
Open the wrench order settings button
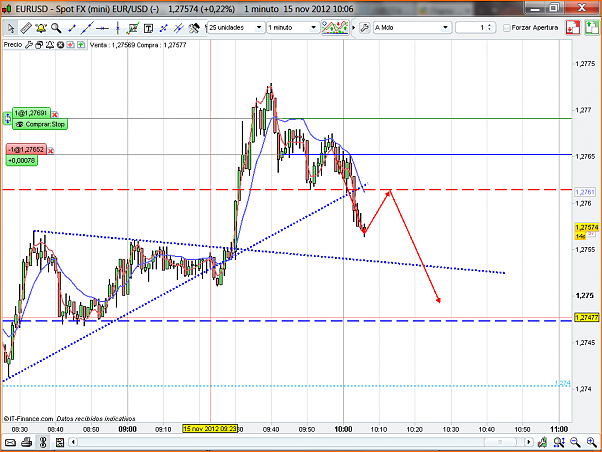365,28
